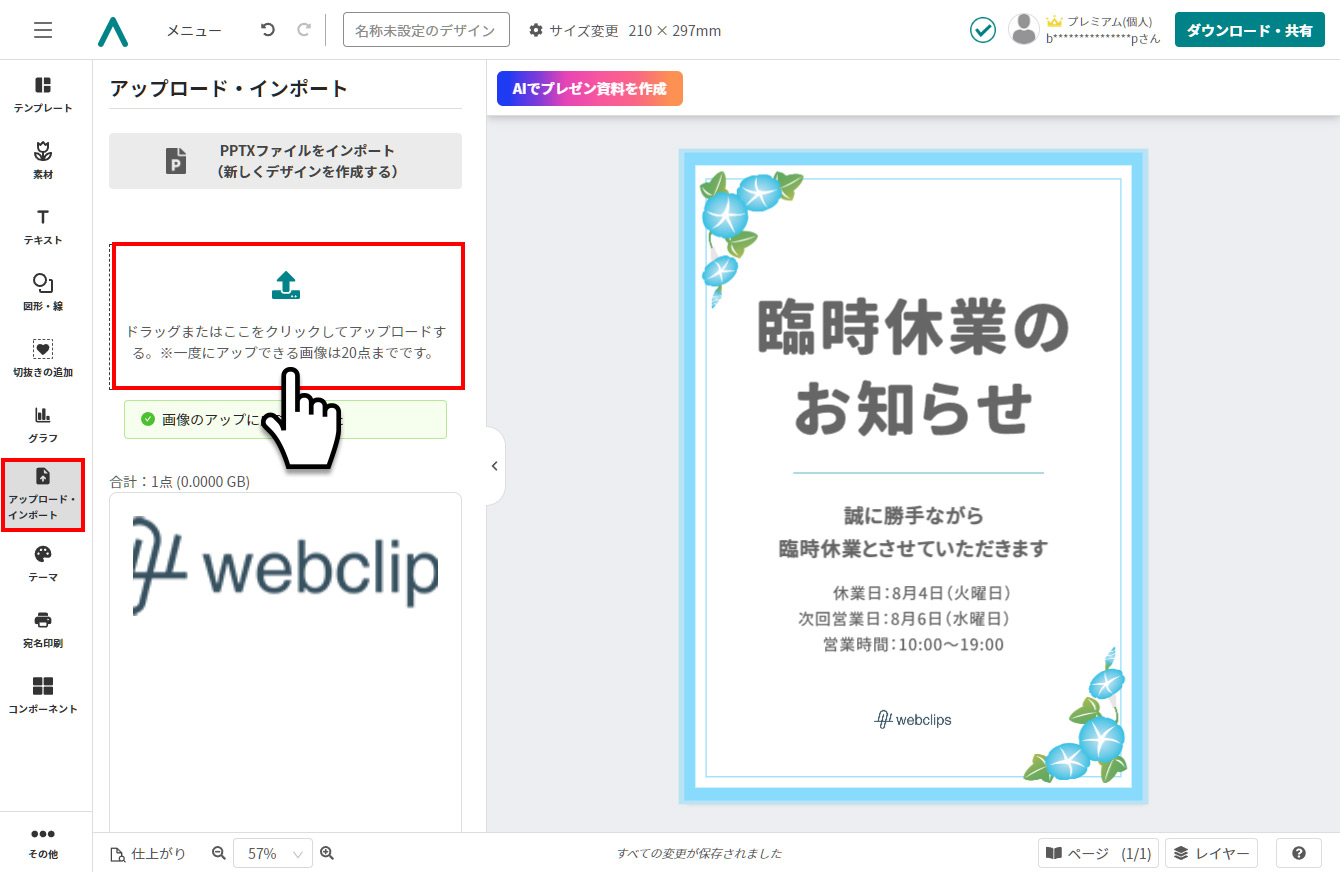Click the 合計:1点 (0.0000 GB) label
Viewport: 1340px width, 872px height.
click(x=180, y=482)
